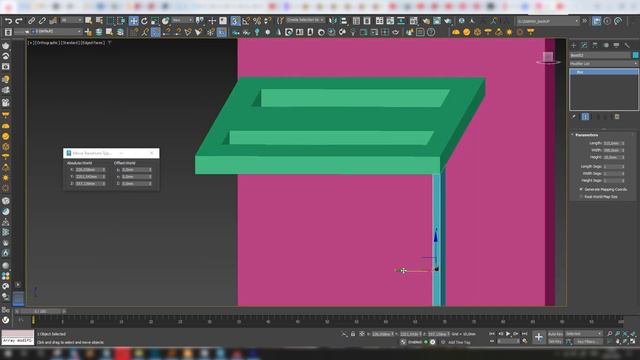Open the Create Selection Set dropdown

[x=305, y=20]
